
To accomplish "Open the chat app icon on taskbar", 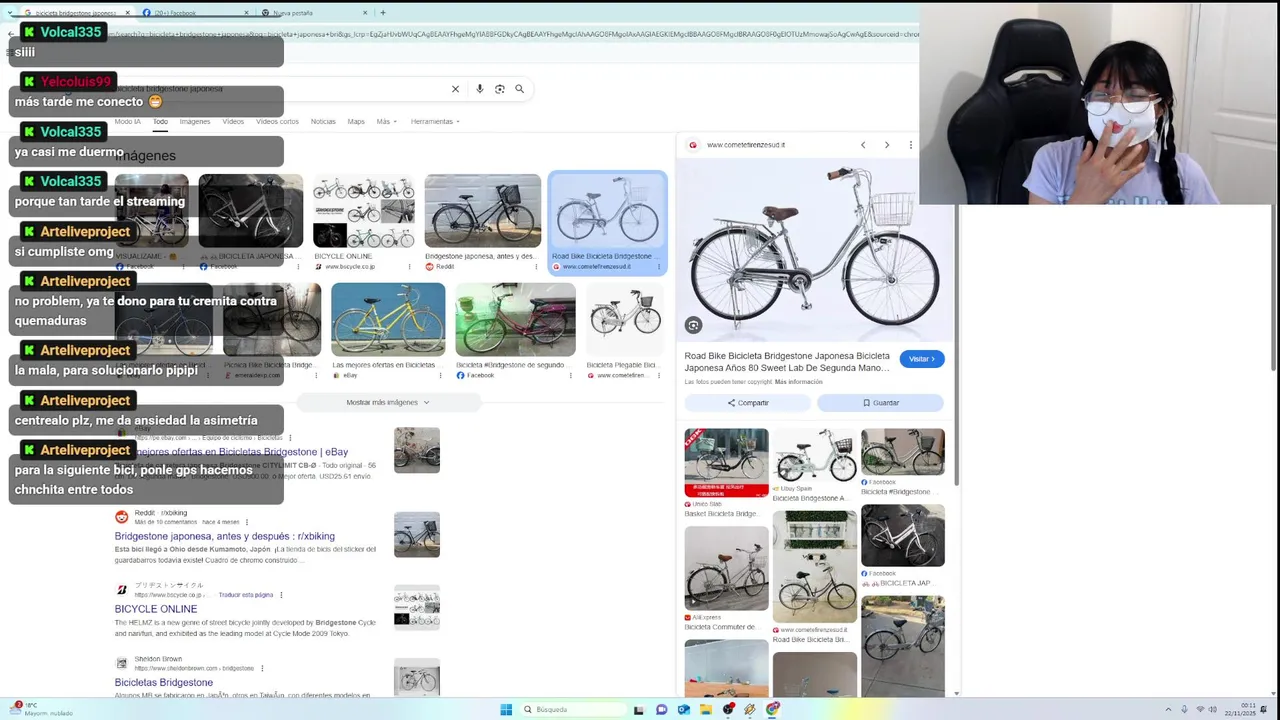I will pyautogui.click(x=661, y=710).
